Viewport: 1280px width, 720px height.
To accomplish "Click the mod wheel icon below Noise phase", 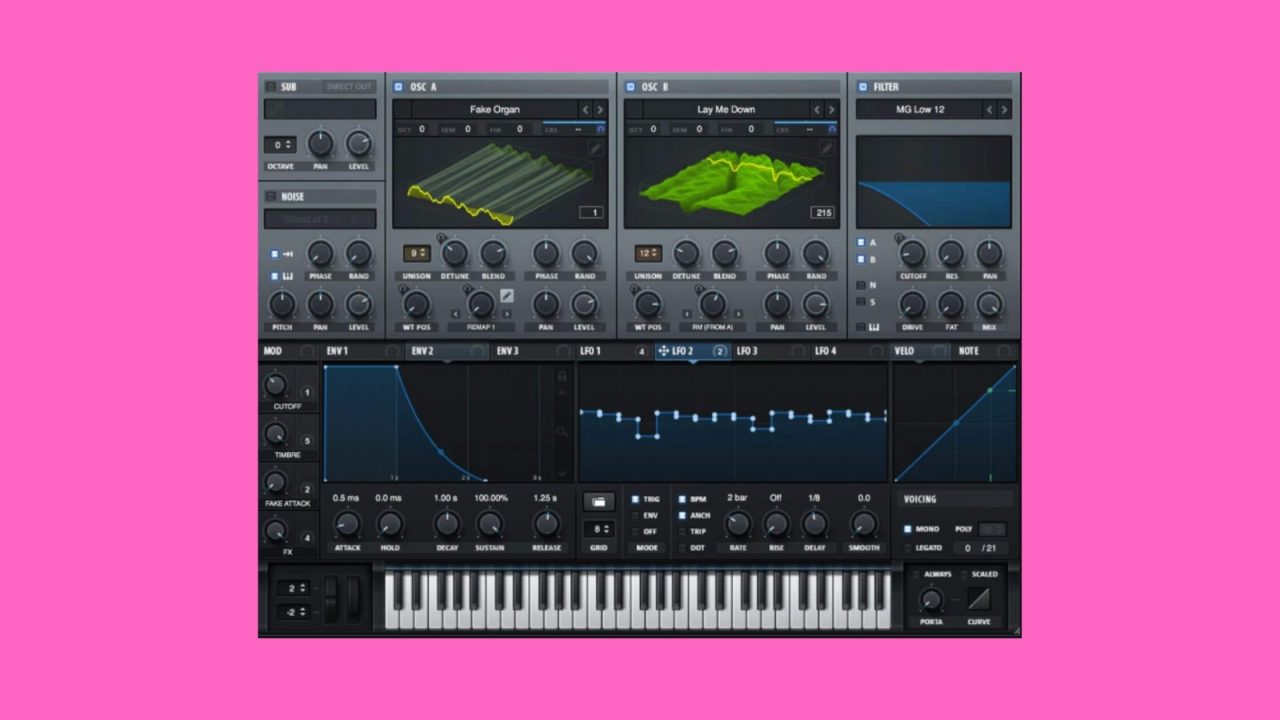I will 287,253.
